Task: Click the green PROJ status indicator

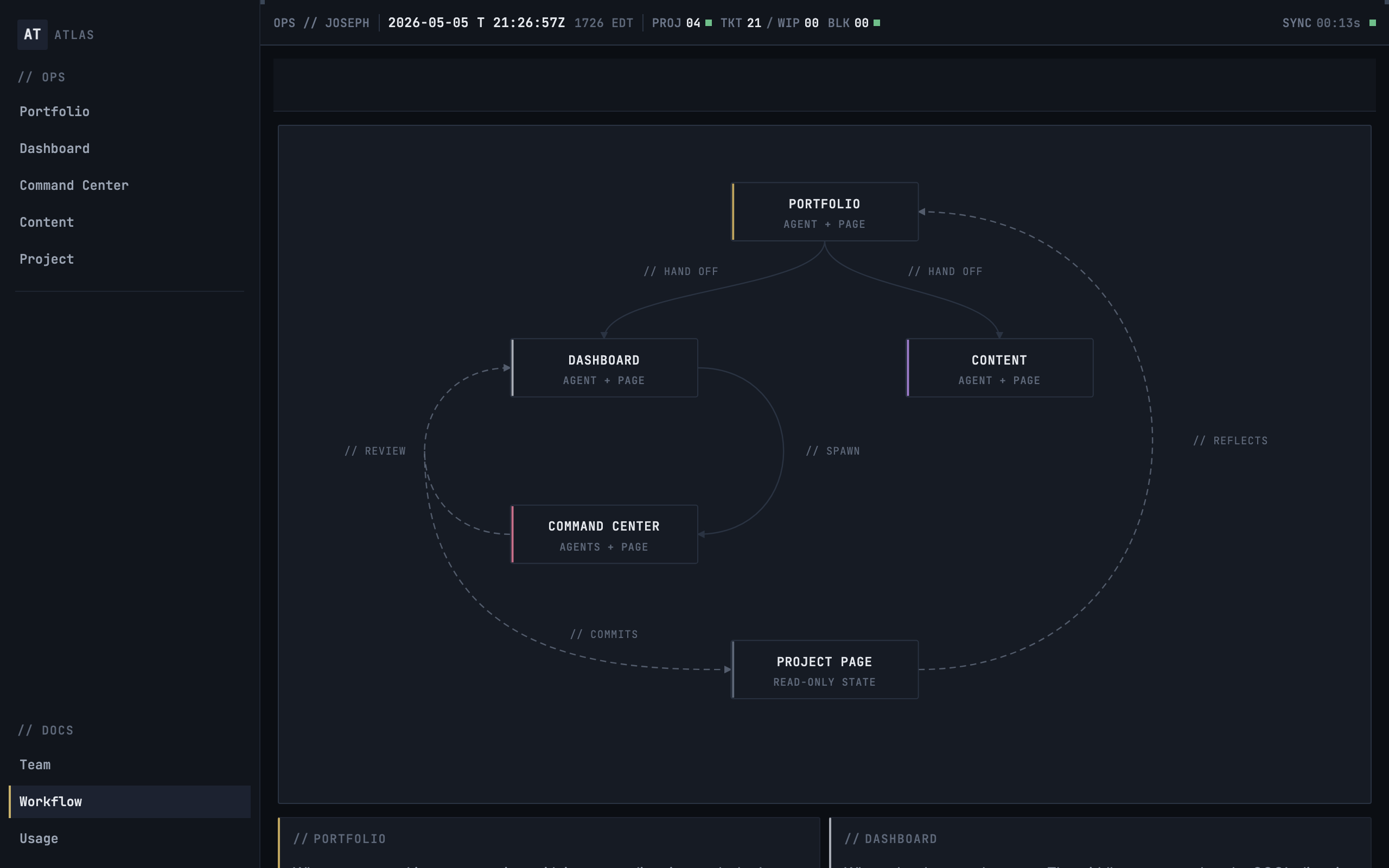Action: (x=708, y=23)
